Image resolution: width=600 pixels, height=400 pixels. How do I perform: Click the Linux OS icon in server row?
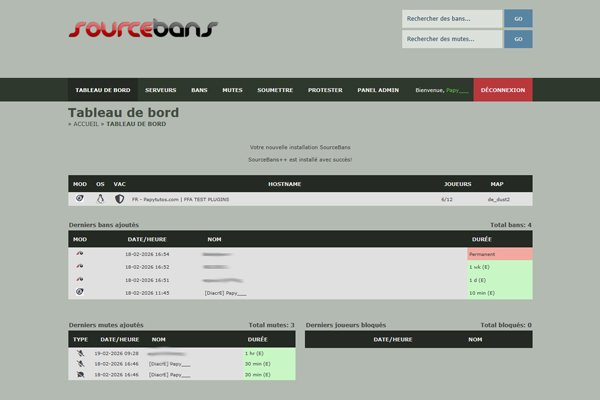pos(100,199)
